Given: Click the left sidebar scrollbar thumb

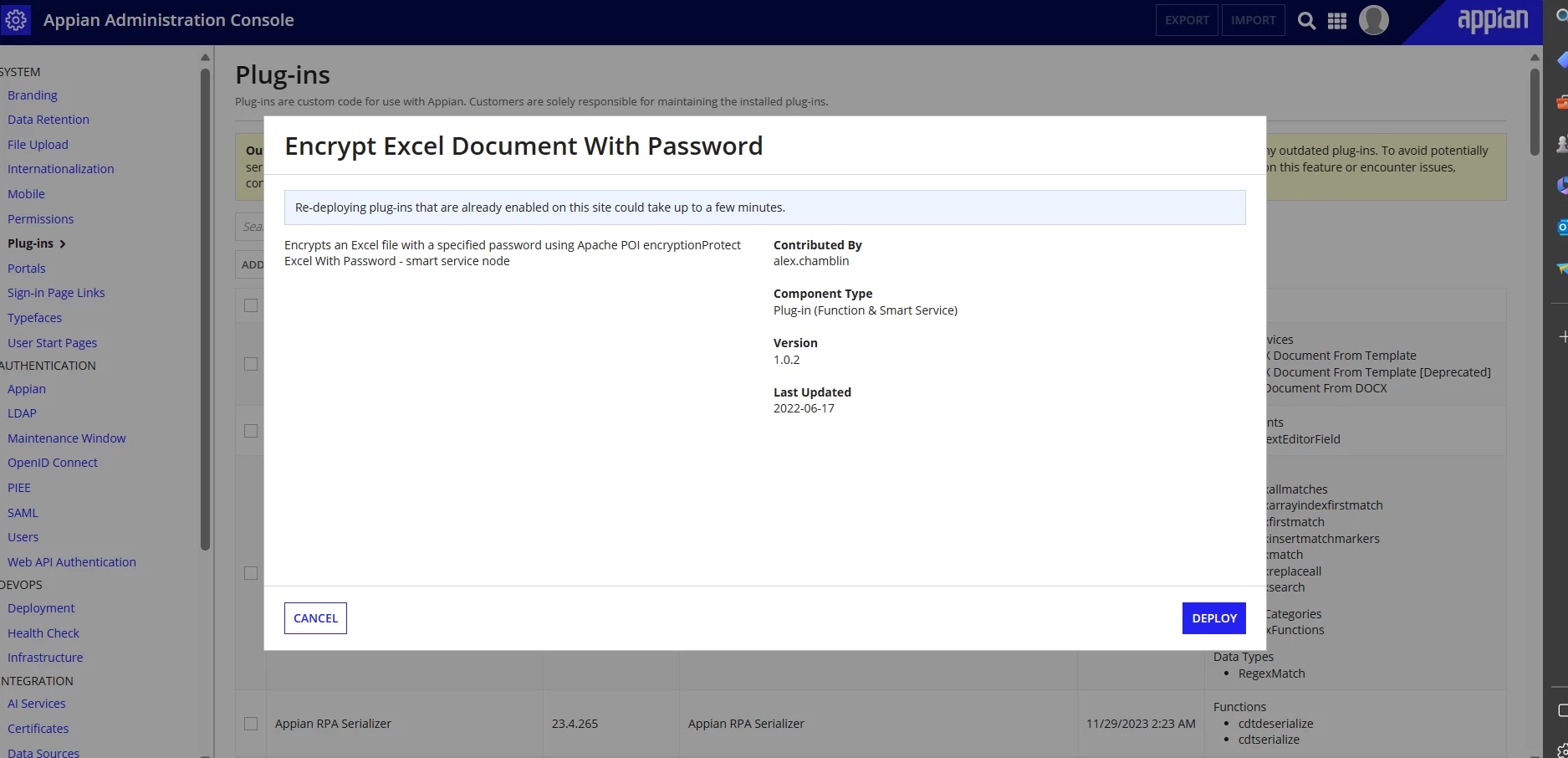Looking at the screenshot, I should tap(205, 310).
